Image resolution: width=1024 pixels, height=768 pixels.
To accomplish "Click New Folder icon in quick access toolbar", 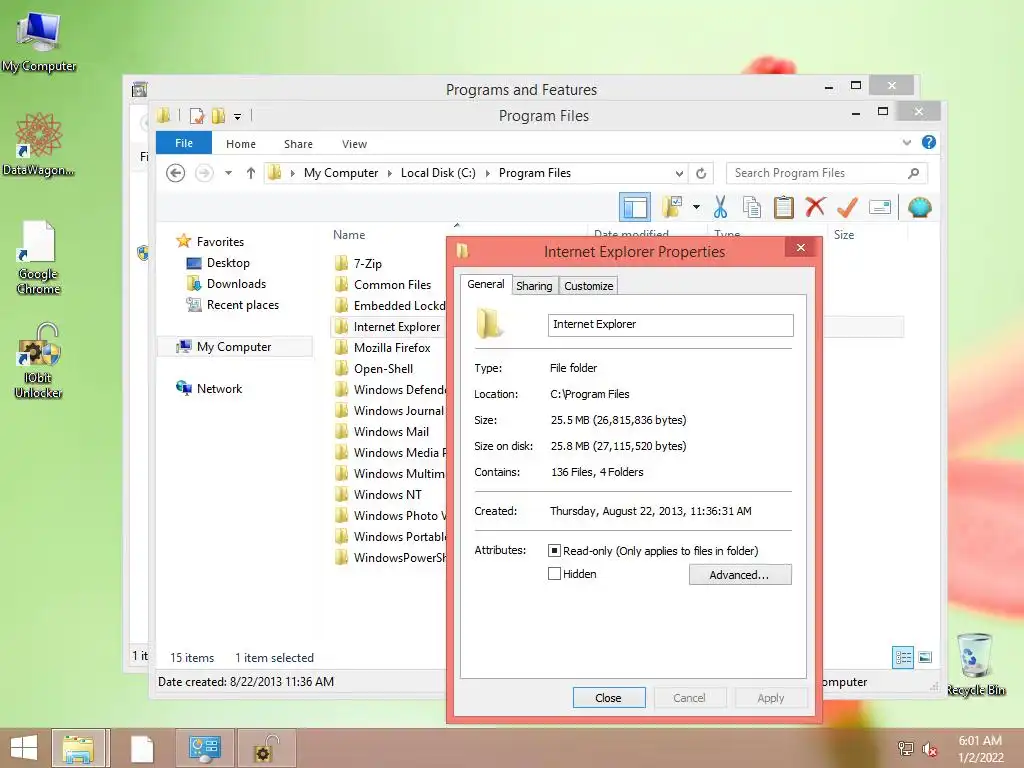I will [x=219, y=116].
